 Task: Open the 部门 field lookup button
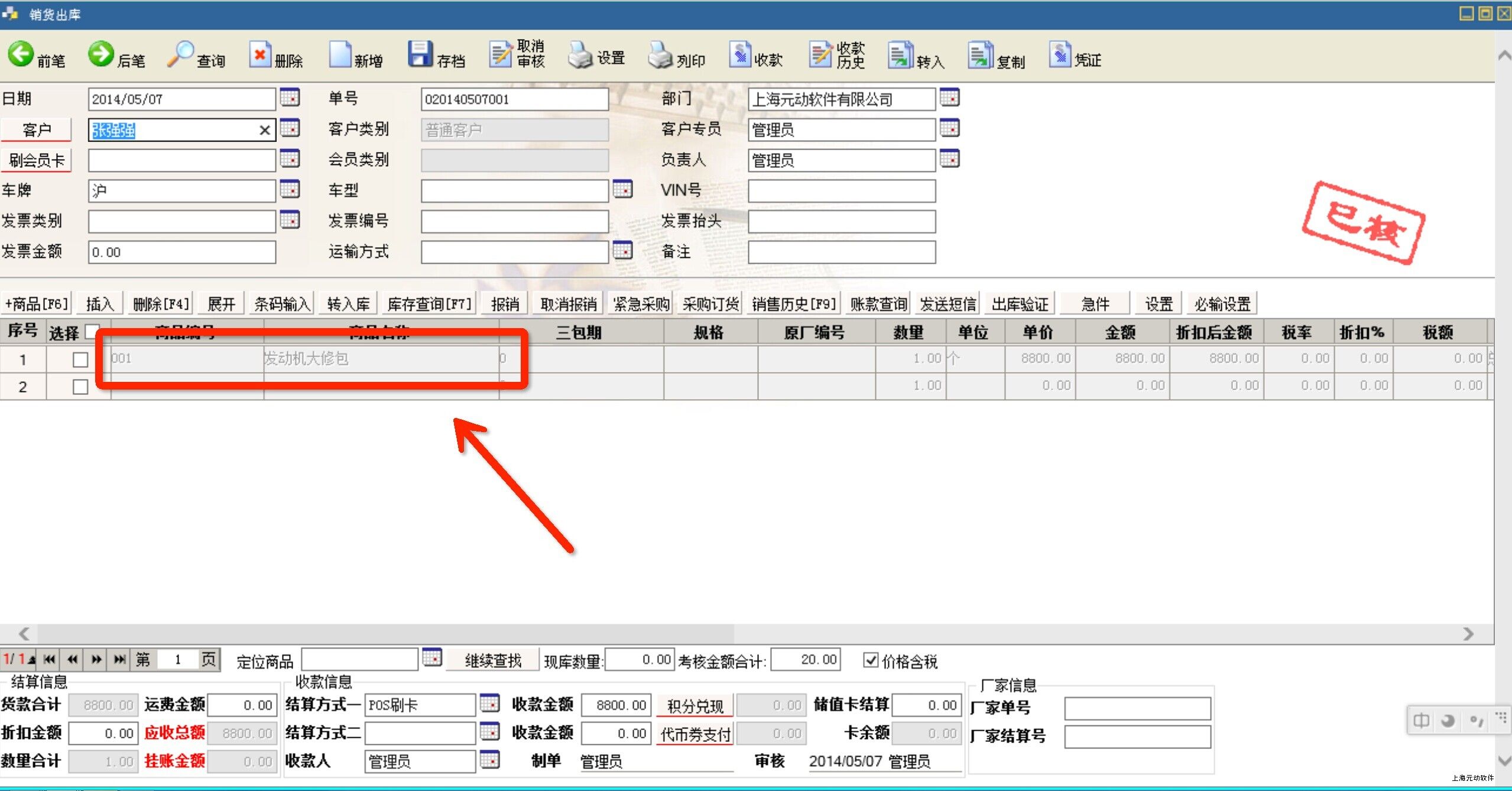point(949,98)
